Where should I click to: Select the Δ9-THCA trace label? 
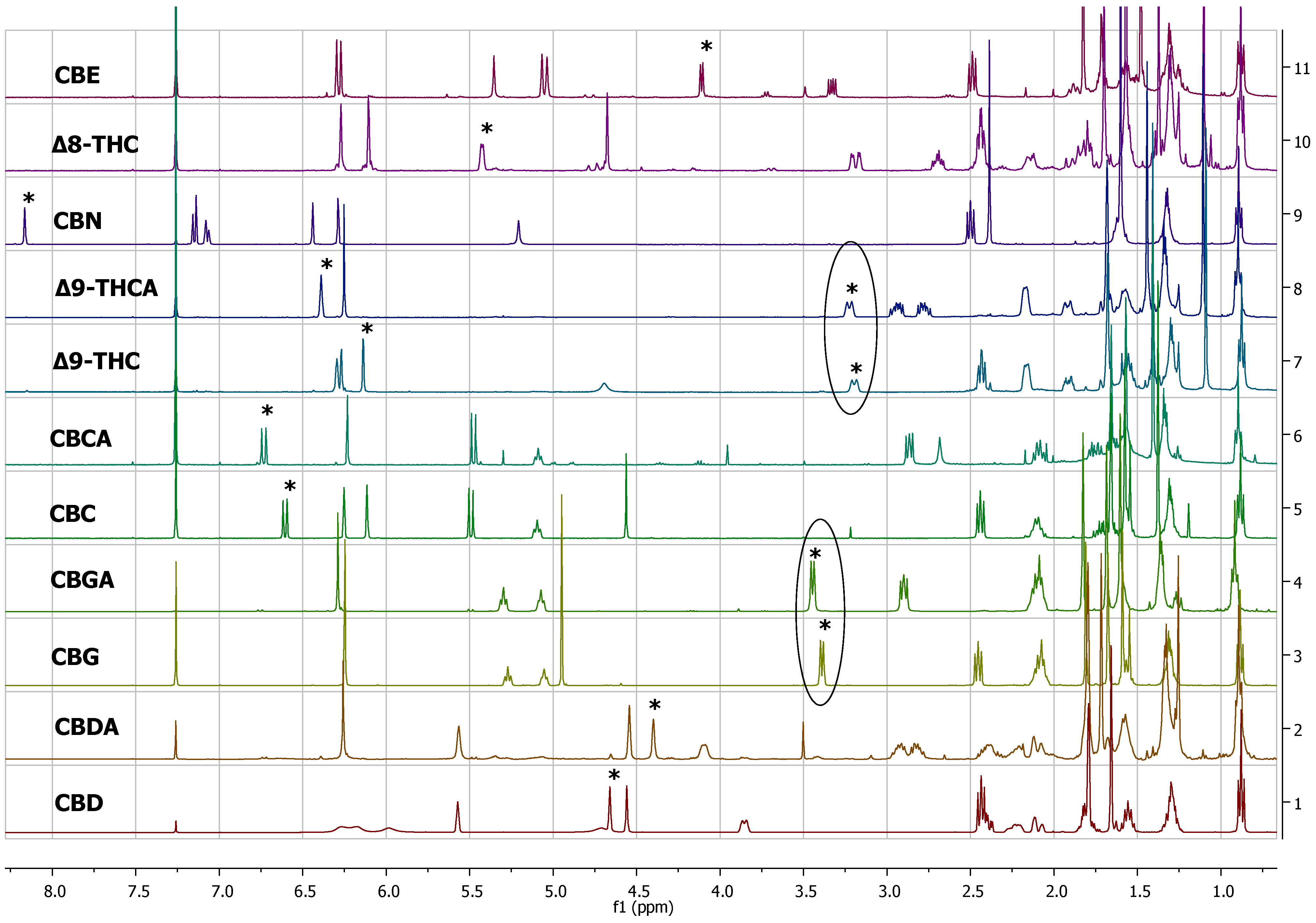106,288
